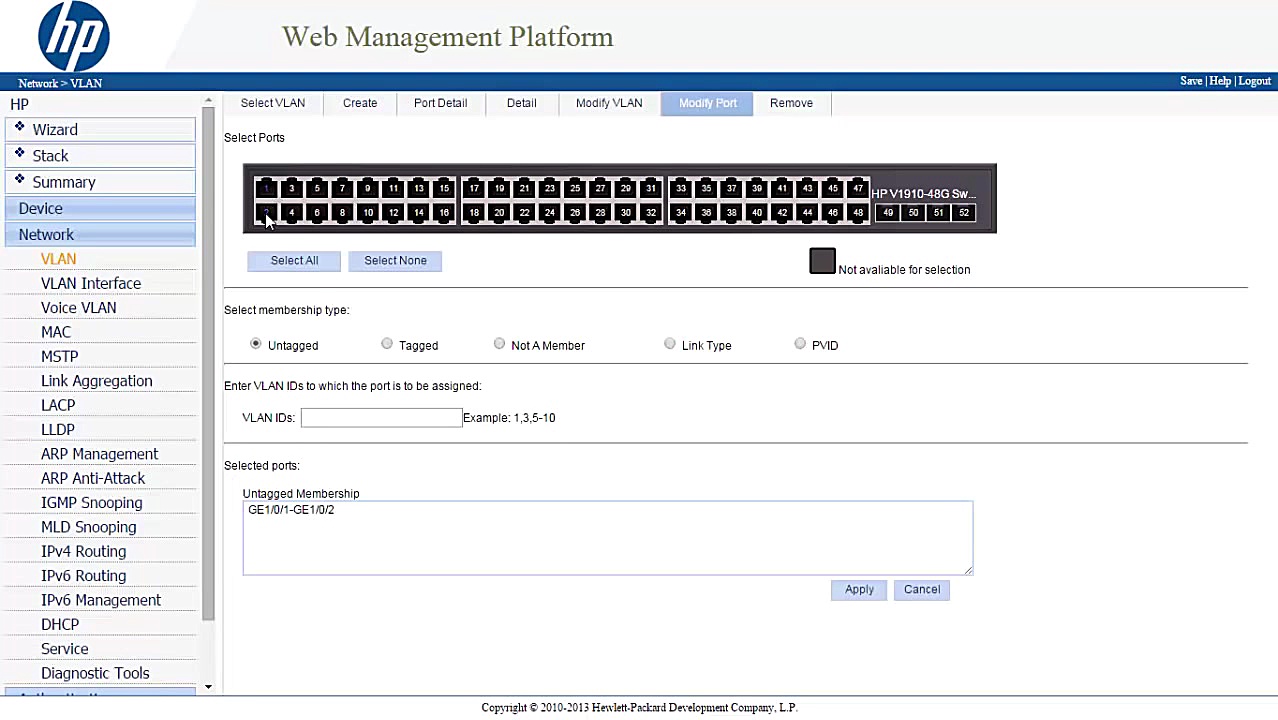This screenshot has width=1278, height=720.
Task: Select port 48 on the switch port map
Action: 858,212
